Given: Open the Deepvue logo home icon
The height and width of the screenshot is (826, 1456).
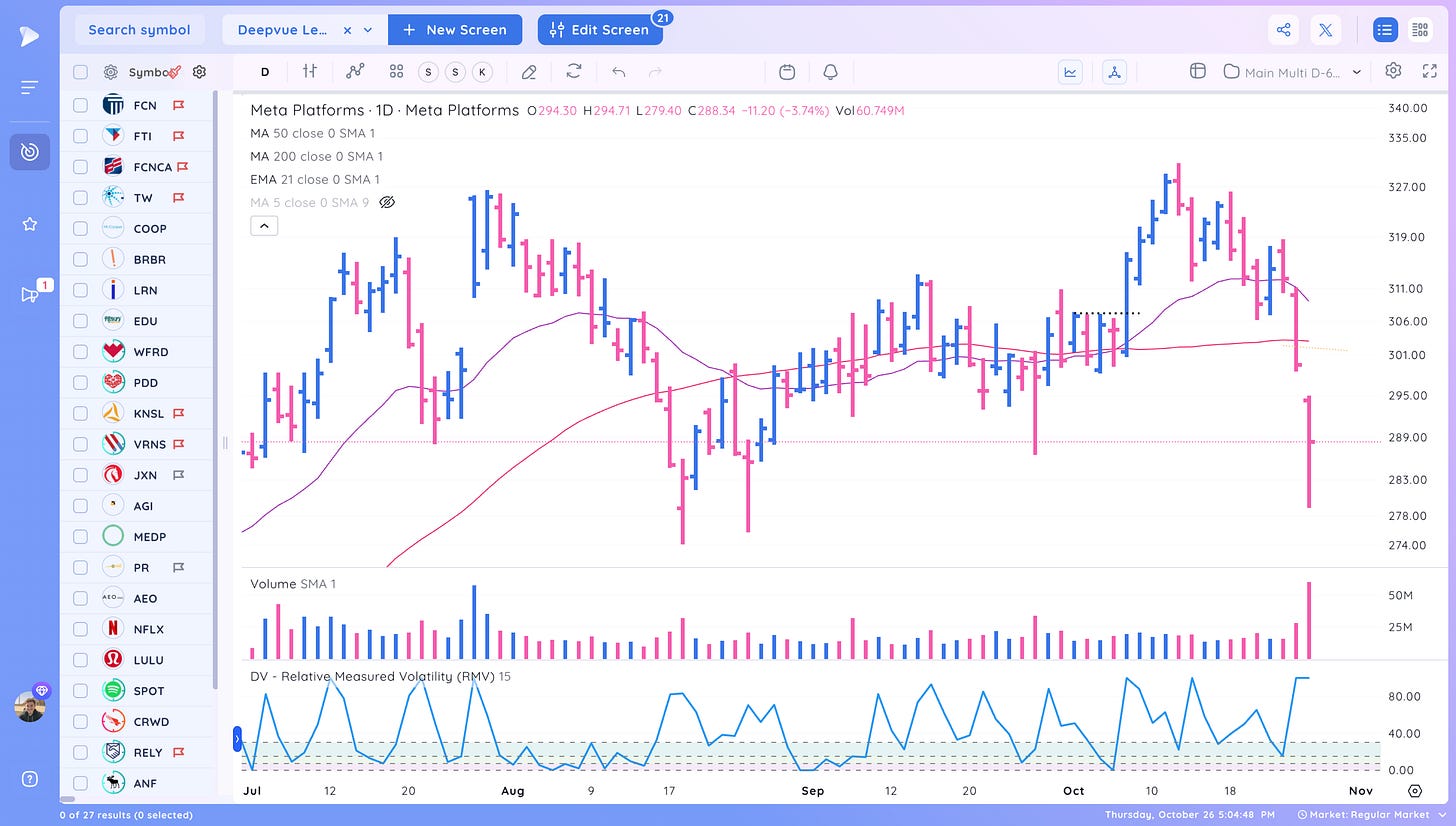Looking at the screenshot, I should 29,36.
